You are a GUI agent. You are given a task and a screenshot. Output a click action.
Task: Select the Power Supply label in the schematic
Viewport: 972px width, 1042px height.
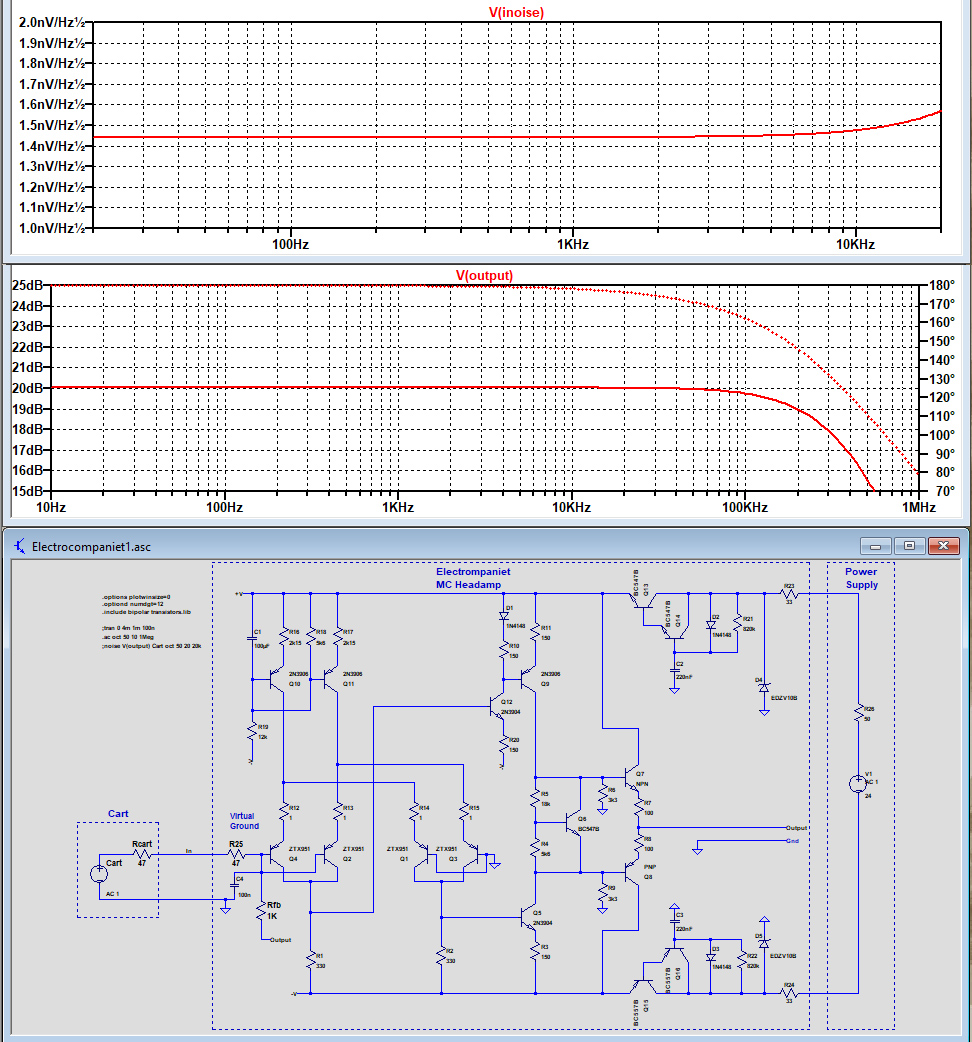point(861,578)
